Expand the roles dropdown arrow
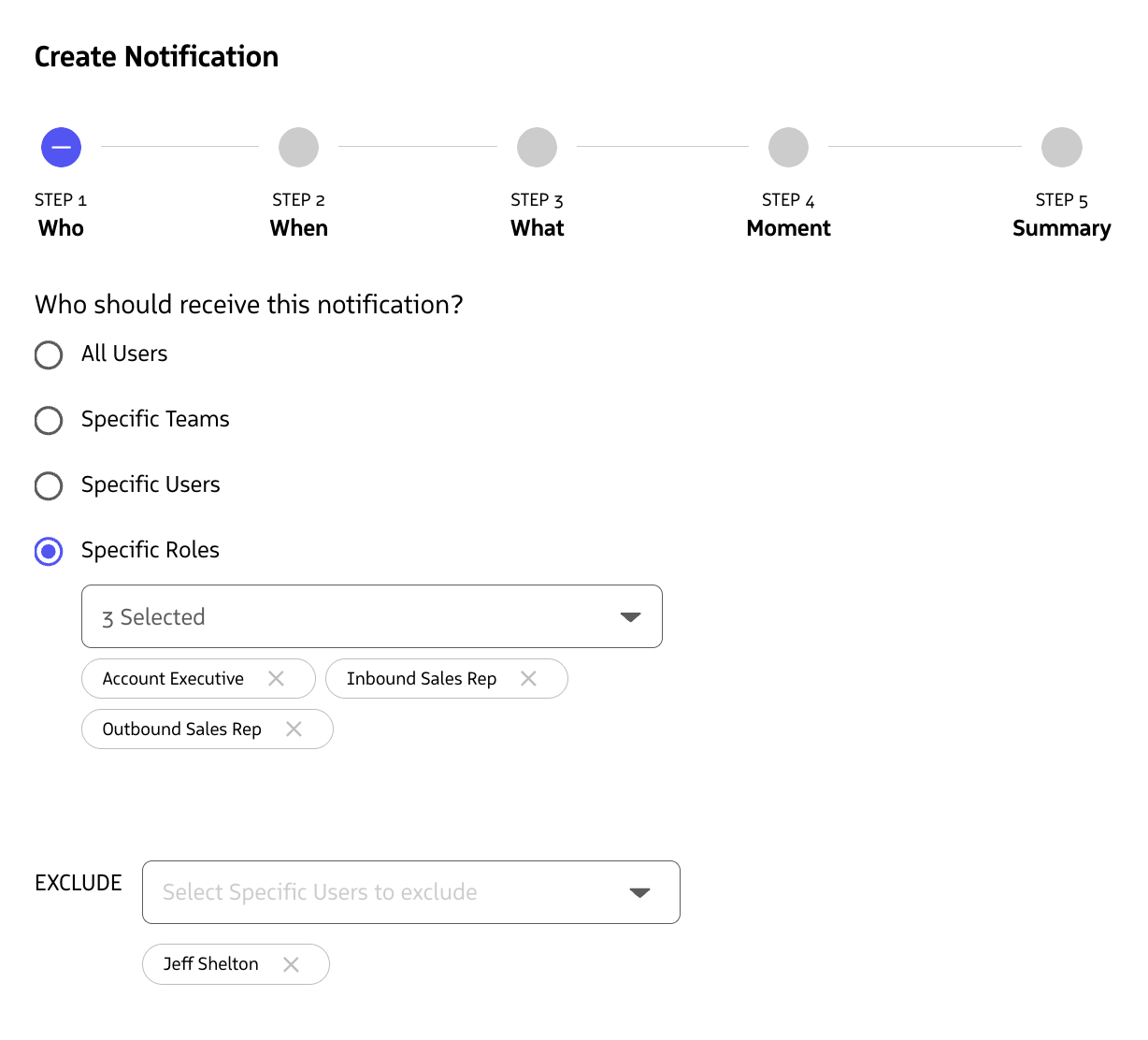The width and height of the screenshot is (1148, 1040). coord(631,616)
